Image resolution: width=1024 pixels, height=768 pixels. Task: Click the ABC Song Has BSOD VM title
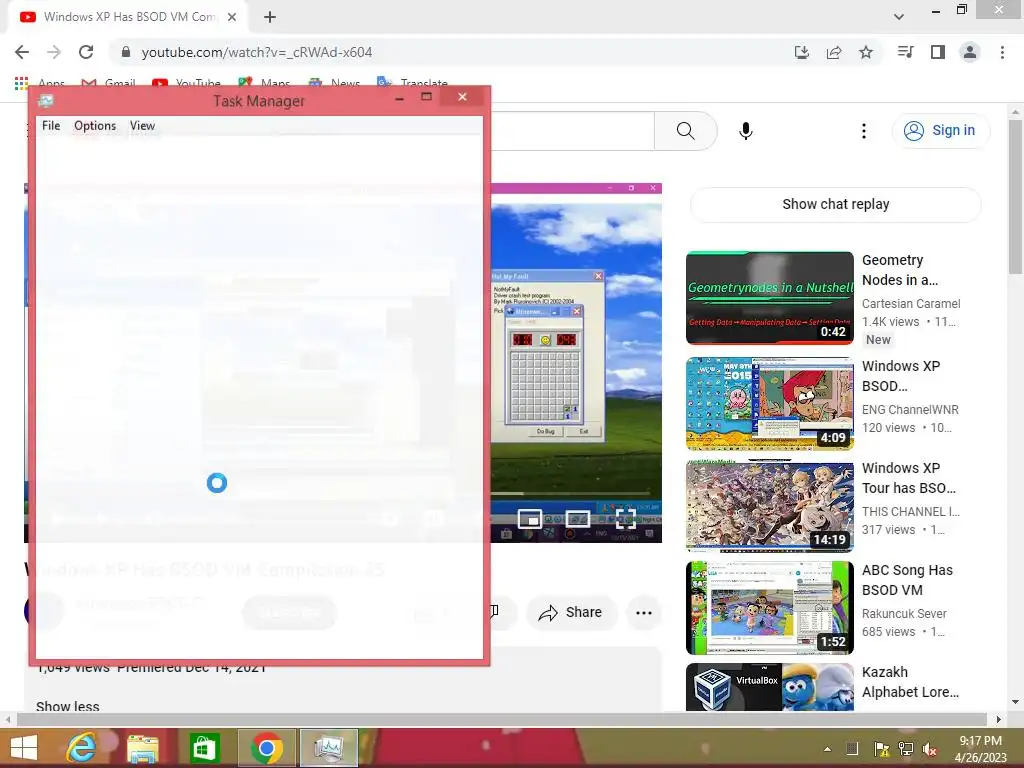click(907, 580)
